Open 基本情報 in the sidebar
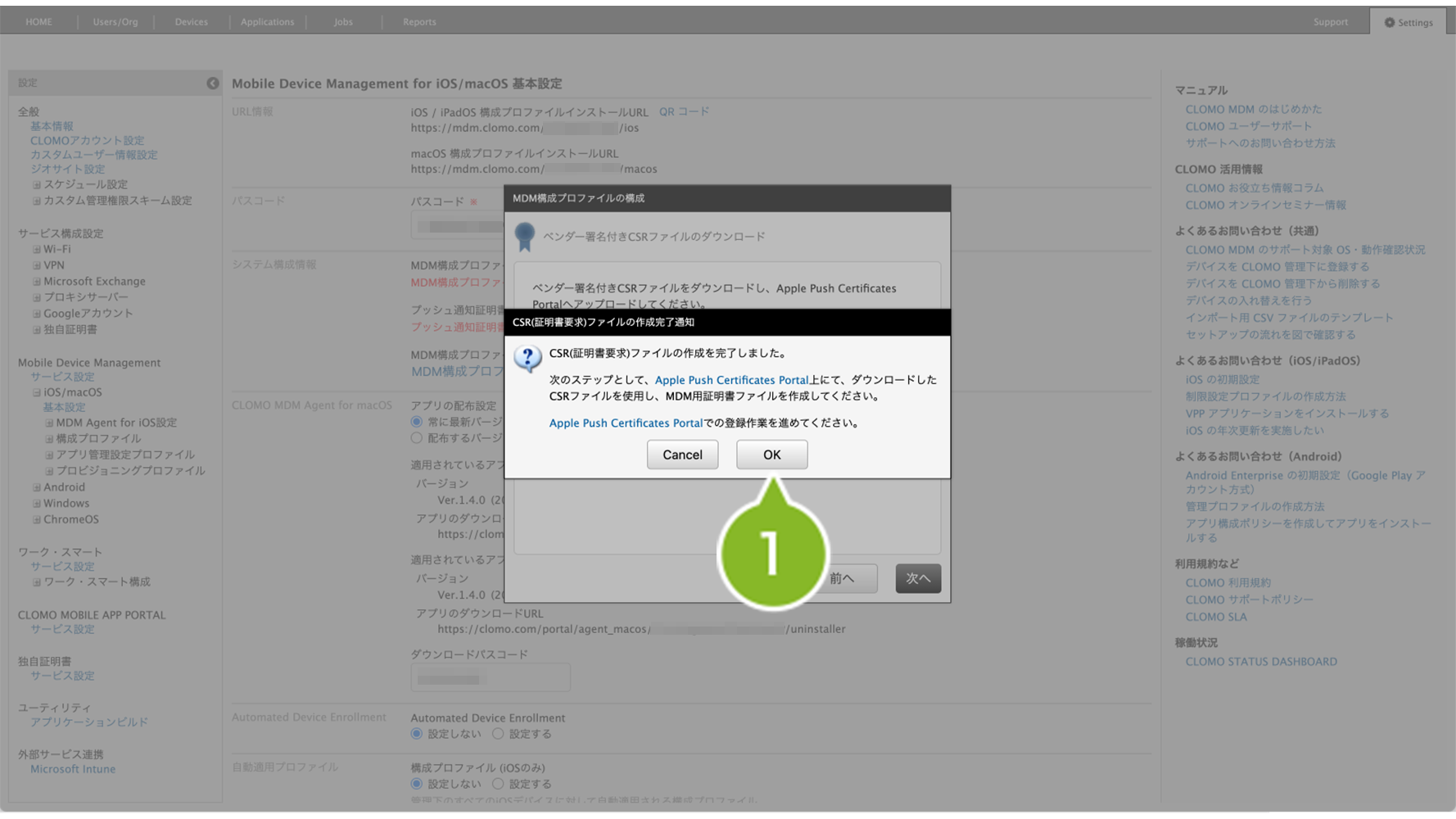Image resolution: width=1456 pixels, height=819 pixels. [x=52, y=126]
